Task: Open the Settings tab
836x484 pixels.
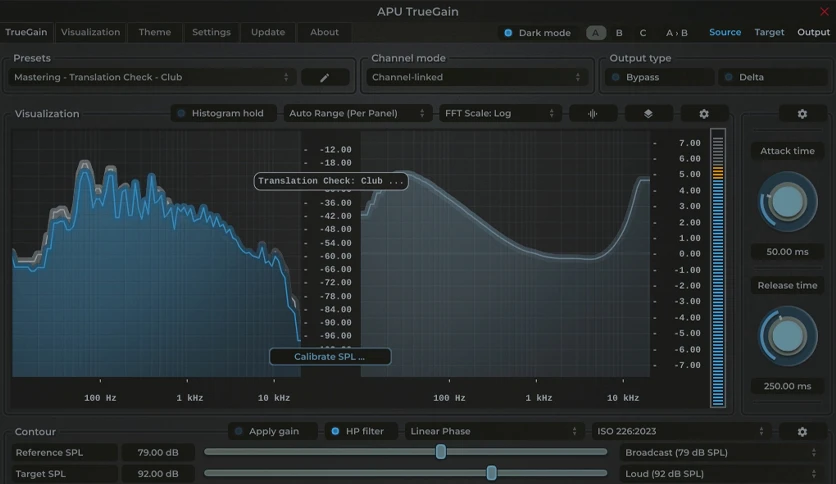Action: point(211,32)
